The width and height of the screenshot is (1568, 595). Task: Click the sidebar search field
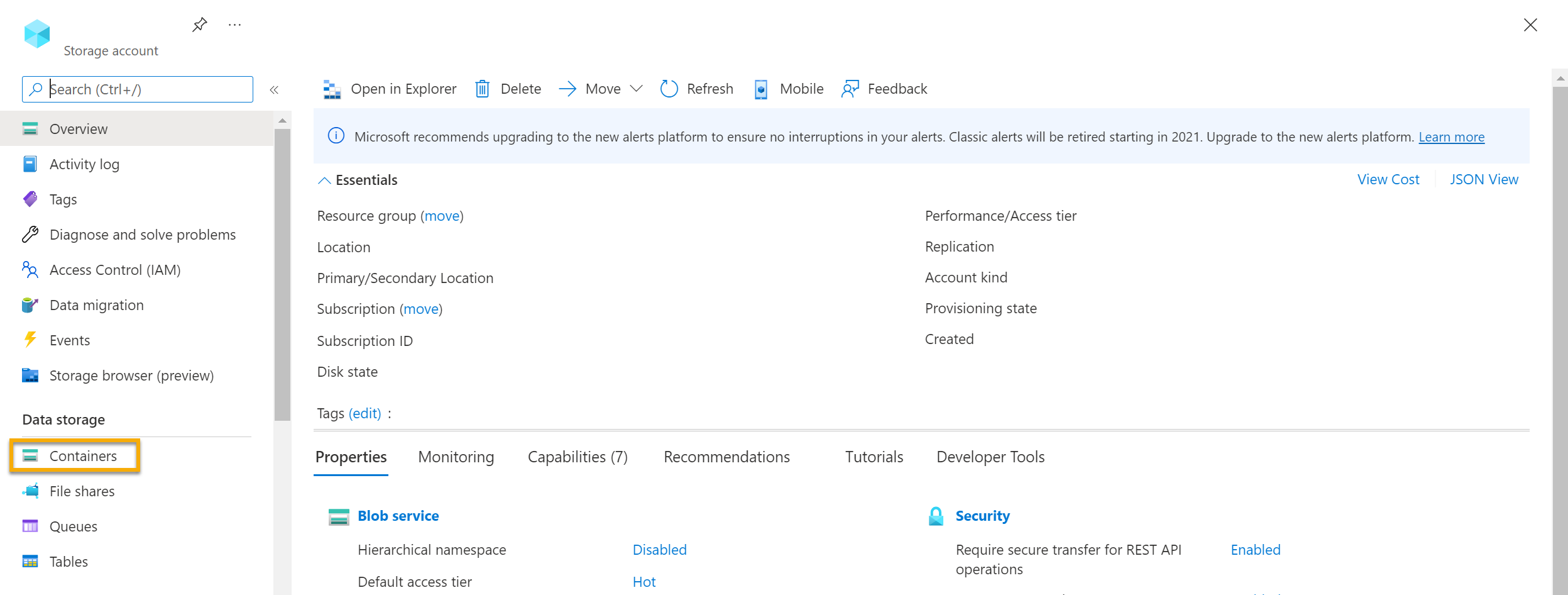point(145,89)
